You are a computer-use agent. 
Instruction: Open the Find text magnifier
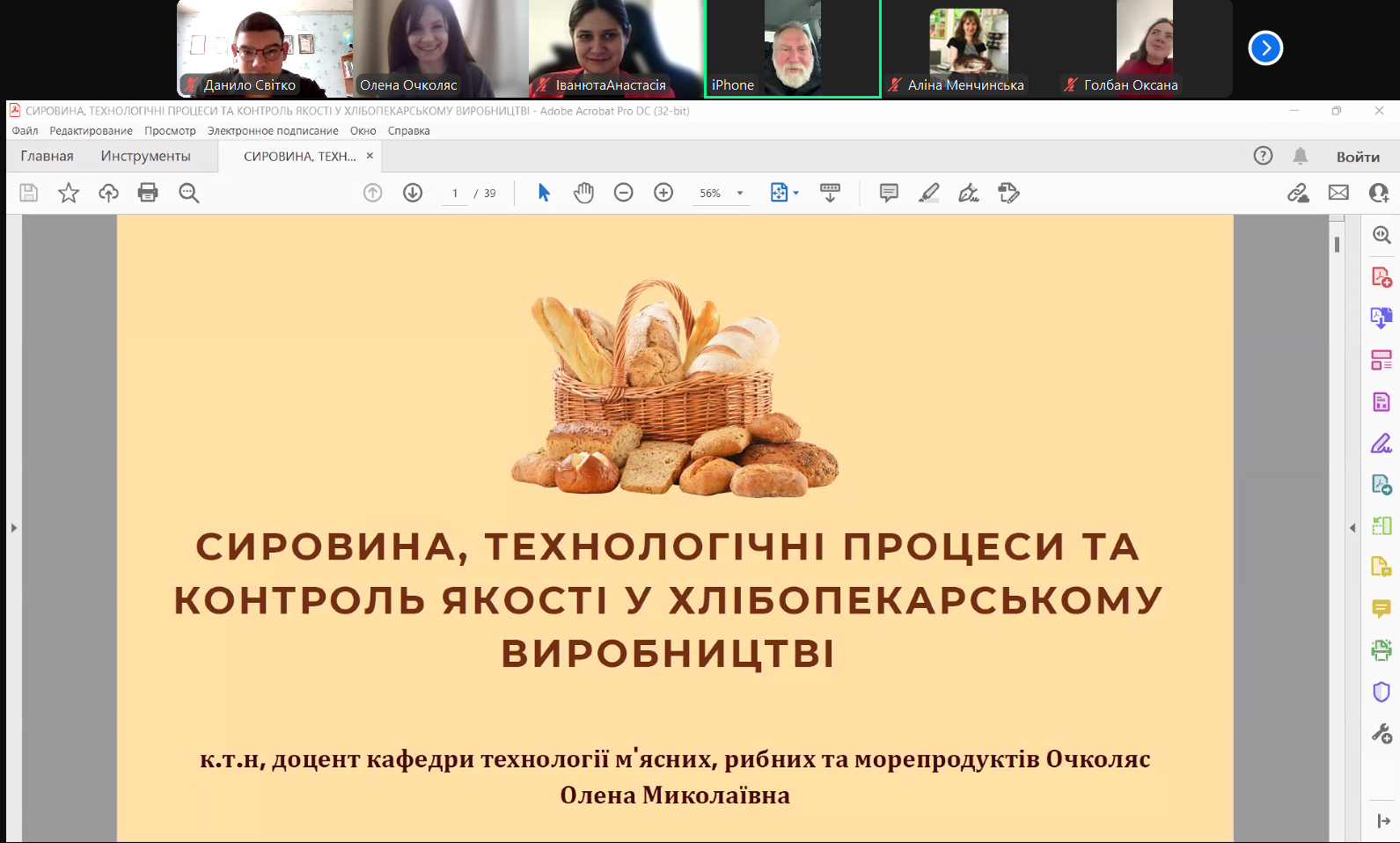(x=189, y=193)
